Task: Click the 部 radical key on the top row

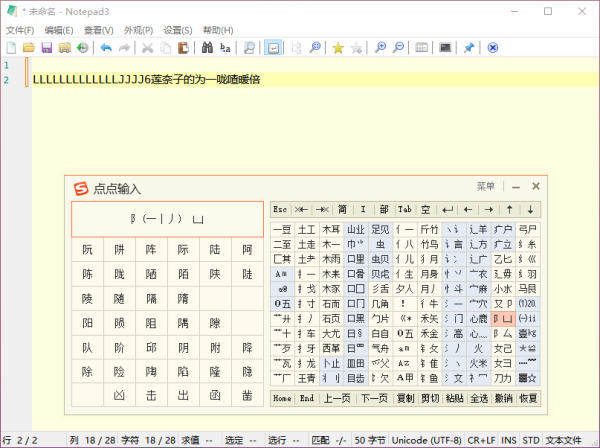Action: [384, 210]
